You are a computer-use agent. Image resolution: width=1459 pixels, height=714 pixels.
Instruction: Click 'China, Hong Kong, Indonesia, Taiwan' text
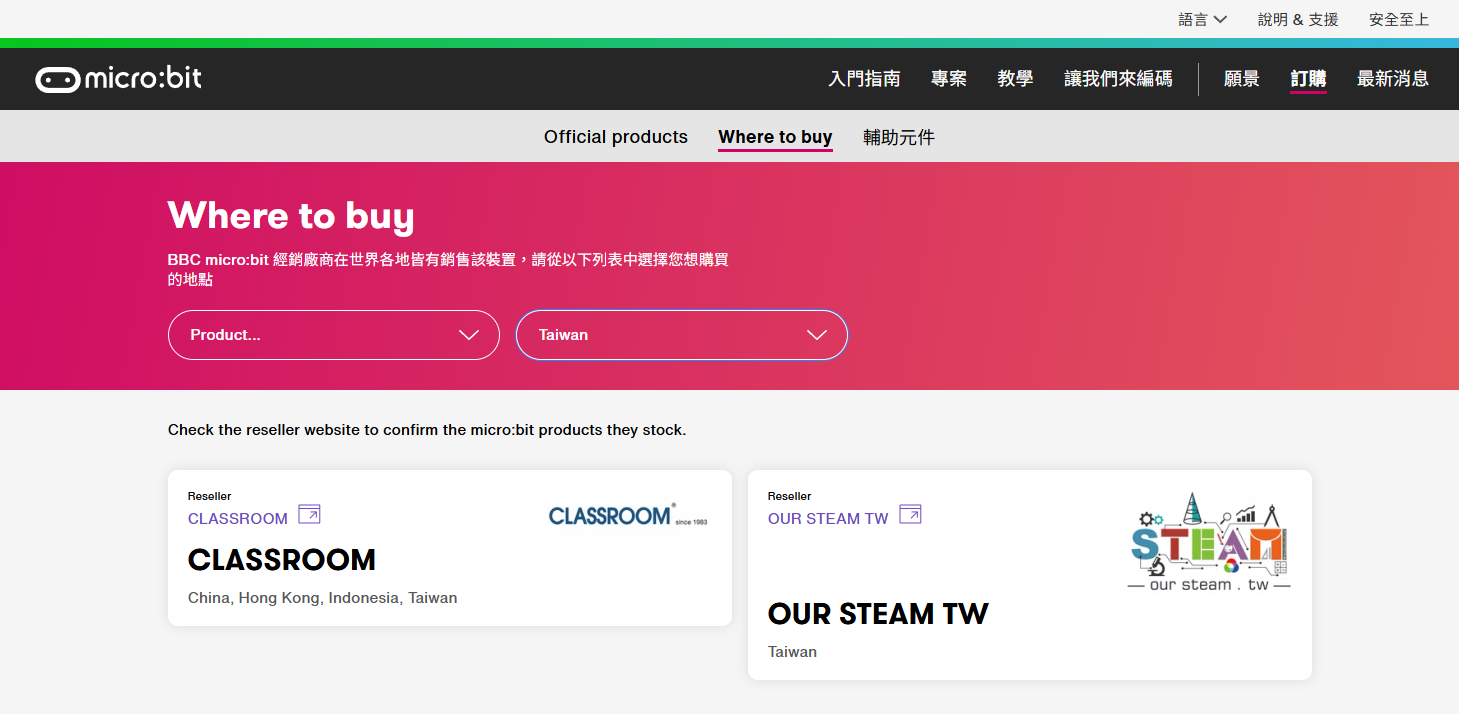323,598
